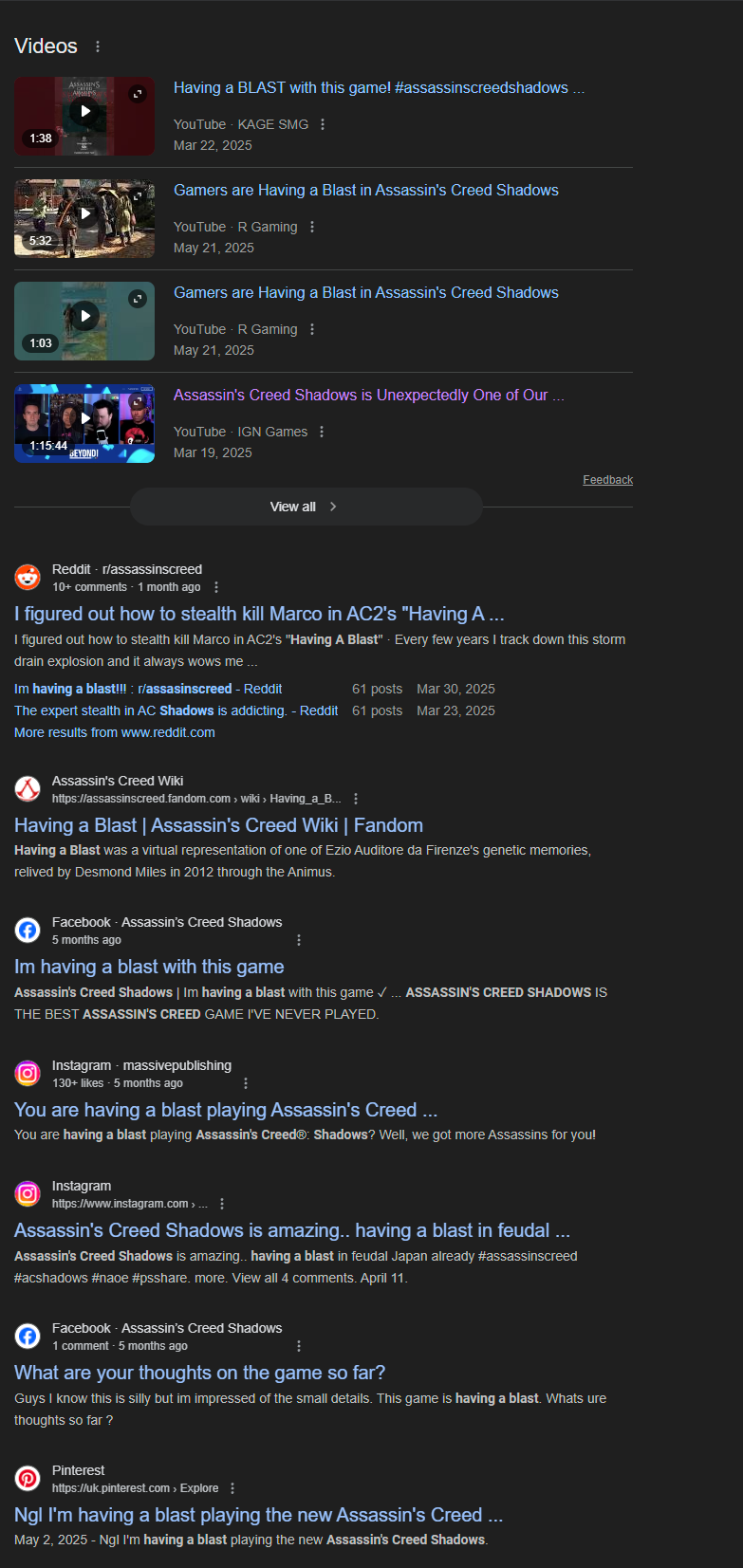This screenshot has width=743, height=1568.
Task: Click the Reddit site icon
Action: click(x=28, y=577)
